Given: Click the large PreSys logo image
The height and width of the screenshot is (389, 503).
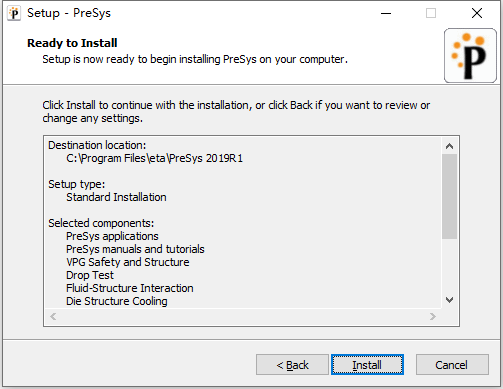Looking at the screenshot, I should pyautogui.click(x=470, y=55).
